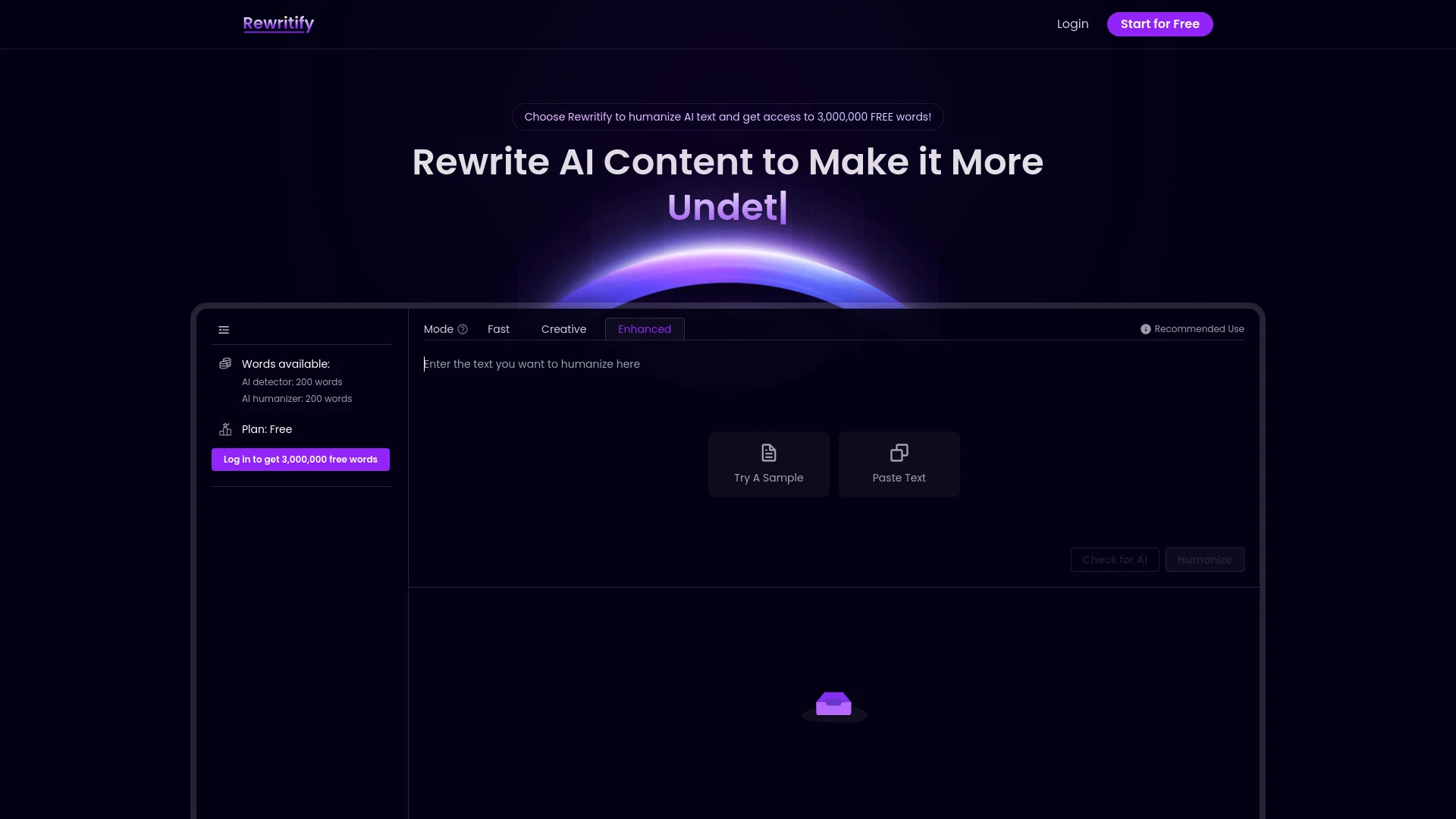Click Log In to get 3,000,000 free words
The height and width of the screenshot is (819, 1456).
300,459
